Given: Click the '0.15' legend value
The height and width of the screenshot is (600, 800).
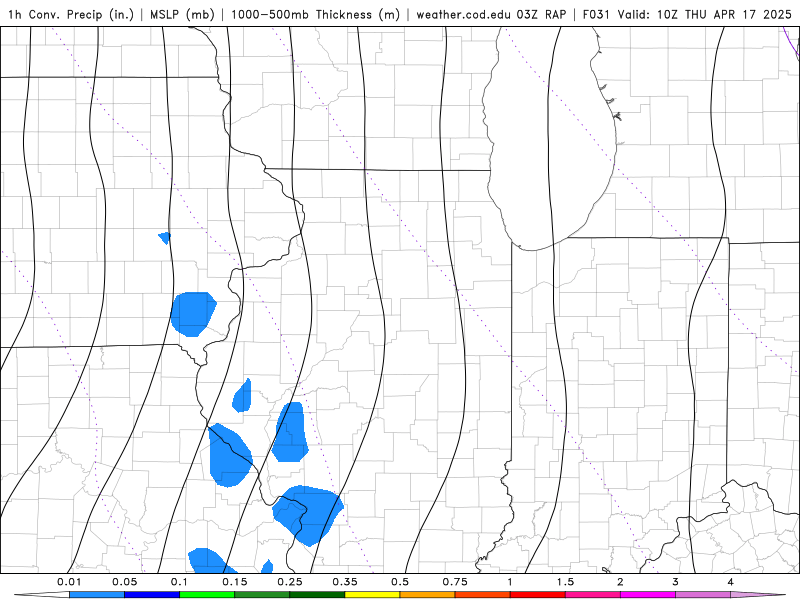Looking at the screenshot, I should tap(235, 582).
